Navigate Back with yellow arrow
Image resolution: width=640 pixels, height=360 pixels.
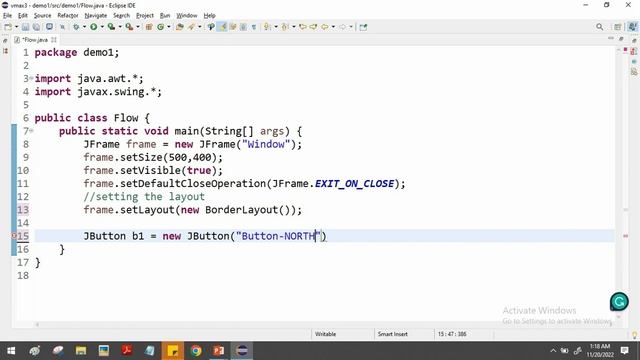coord(324,27)
